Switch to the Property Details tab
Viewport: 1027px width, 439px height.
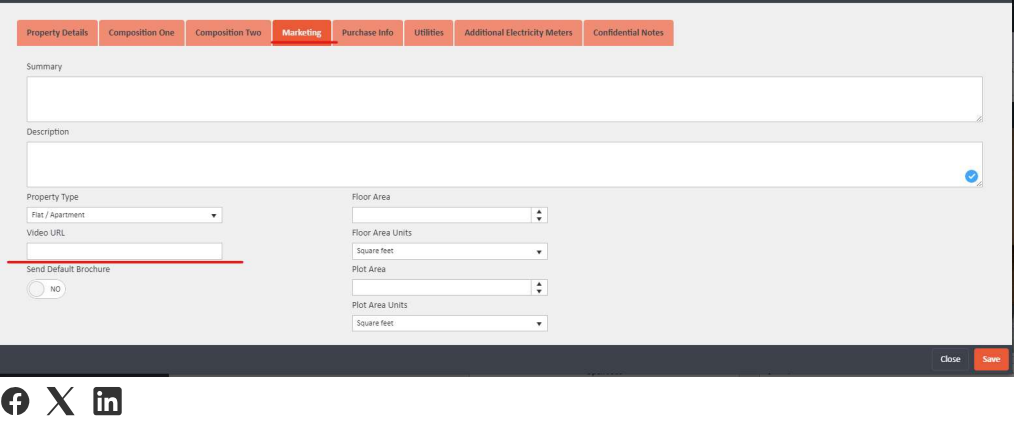click(57, 33)
